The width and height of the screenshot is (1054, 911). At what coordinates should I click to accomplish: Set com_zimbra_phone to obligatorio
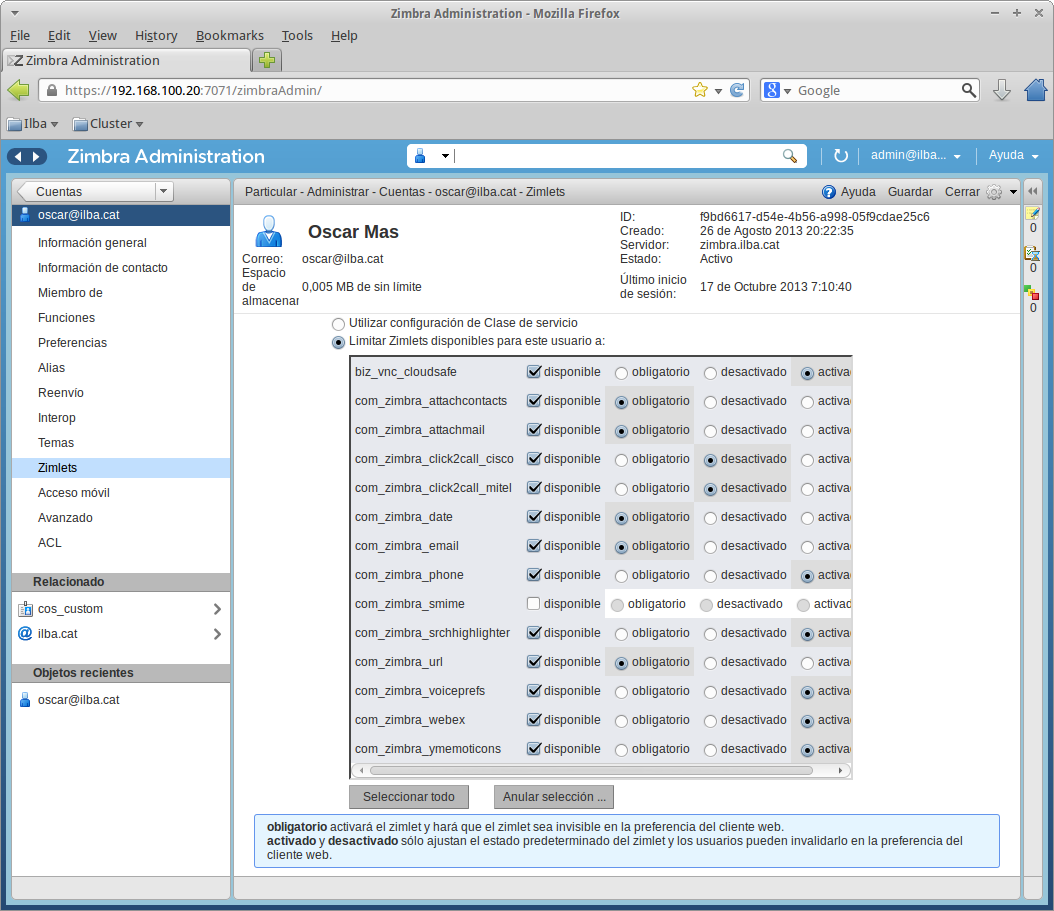(x=622, y=576)
